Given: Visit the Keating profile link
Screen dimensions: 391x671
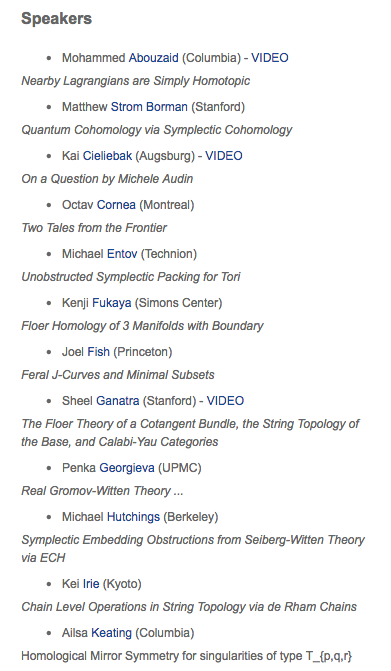Looking at the screenshot, I should tap(112, 633).
